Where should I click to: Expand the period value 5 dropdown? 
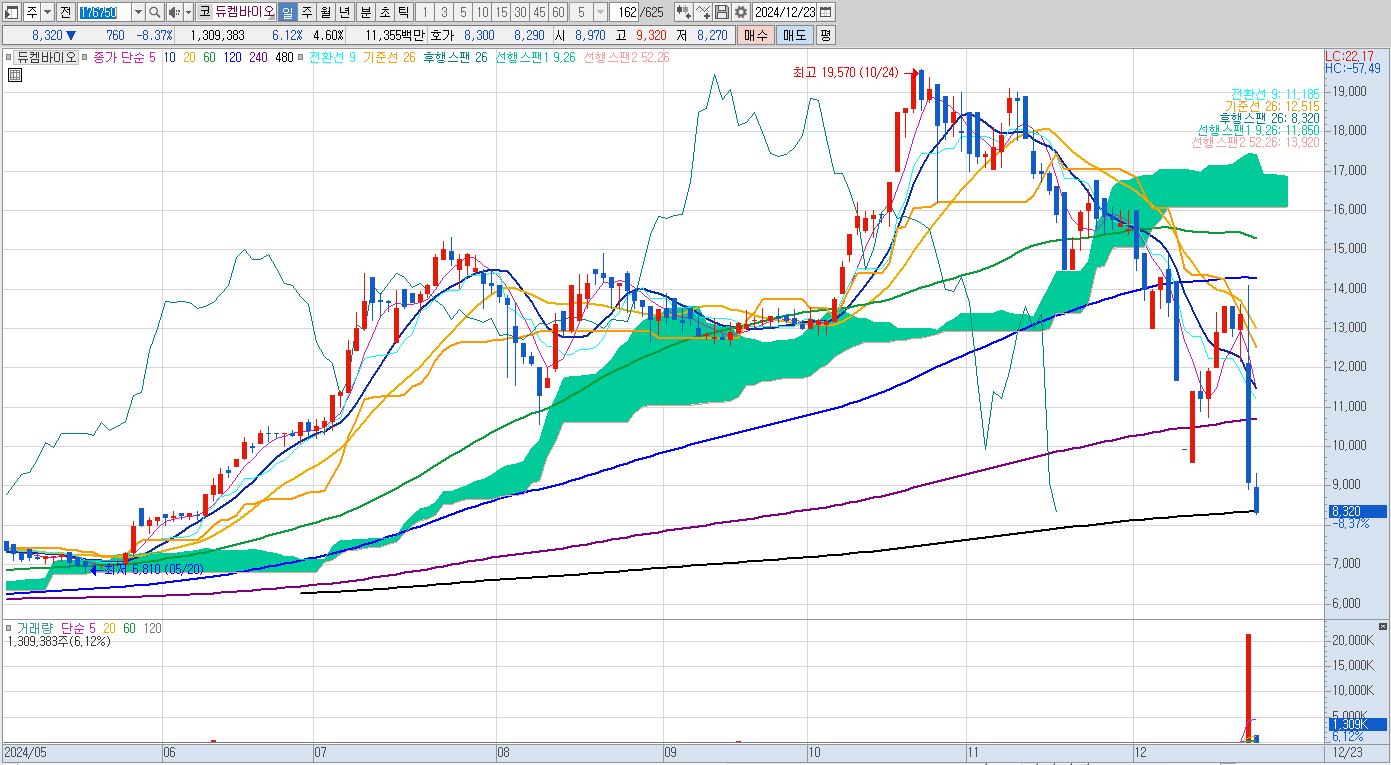(x=600, y=12)
